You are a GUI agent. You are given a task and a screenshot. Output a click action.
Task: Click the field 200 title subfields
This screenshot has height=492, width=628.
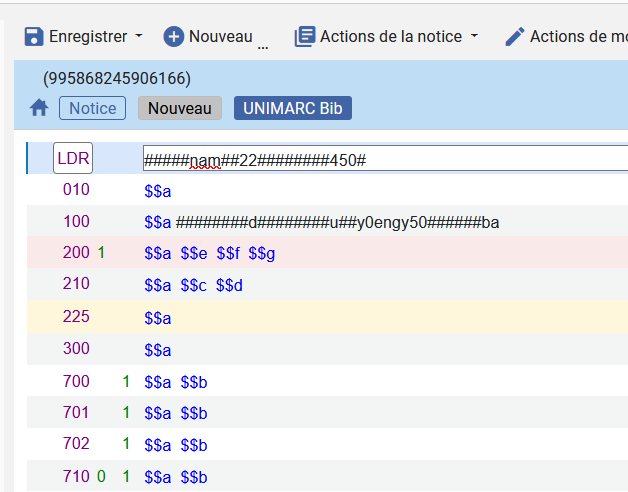coord(210,254)
